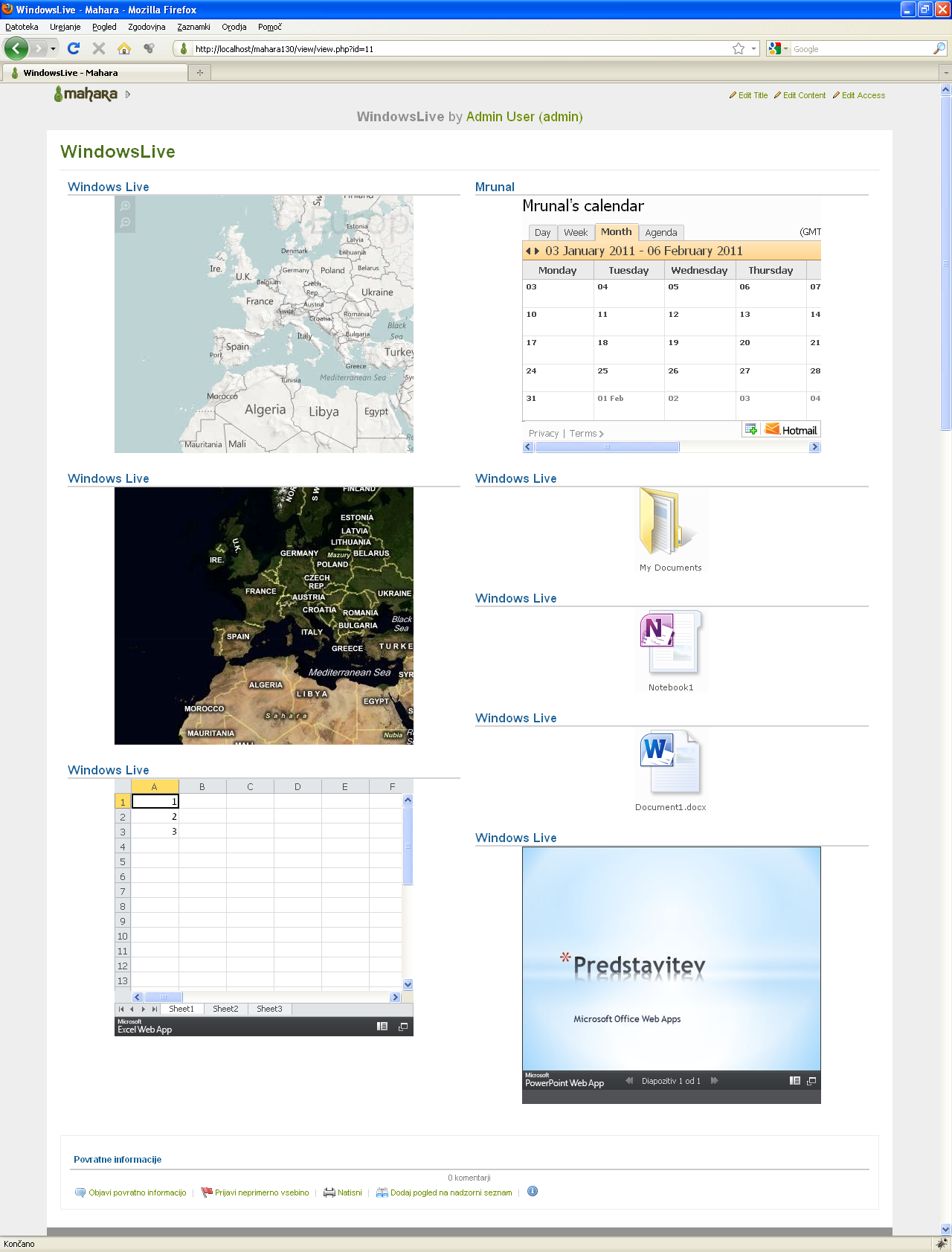This screenshot has width=952, height=1252.
Task: Jump to last Excel sheet tab arrow
Action: click(155, 1009)
